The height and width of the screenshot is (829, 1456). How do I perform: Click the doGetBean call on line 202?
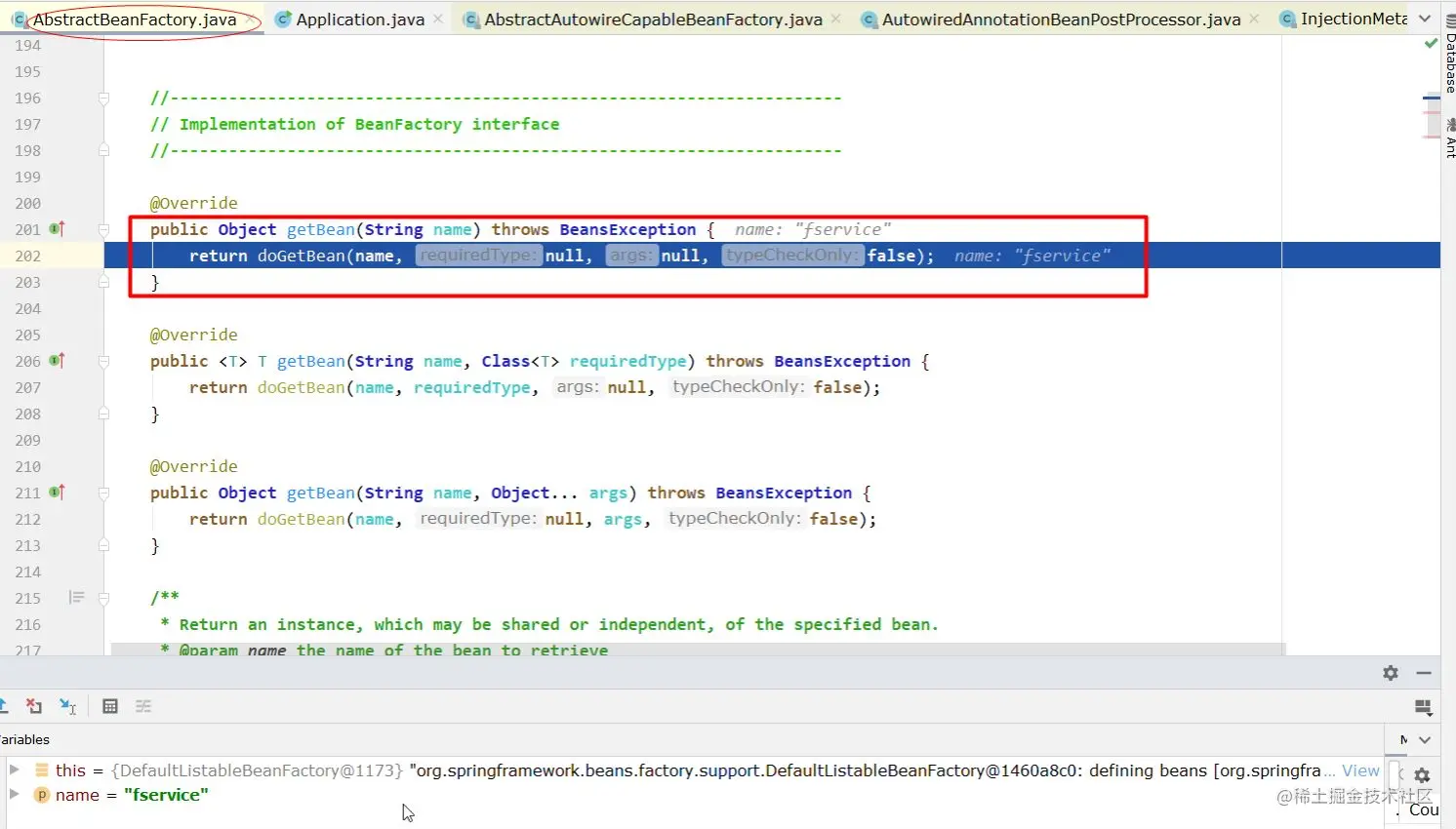[x=301, y=256]
